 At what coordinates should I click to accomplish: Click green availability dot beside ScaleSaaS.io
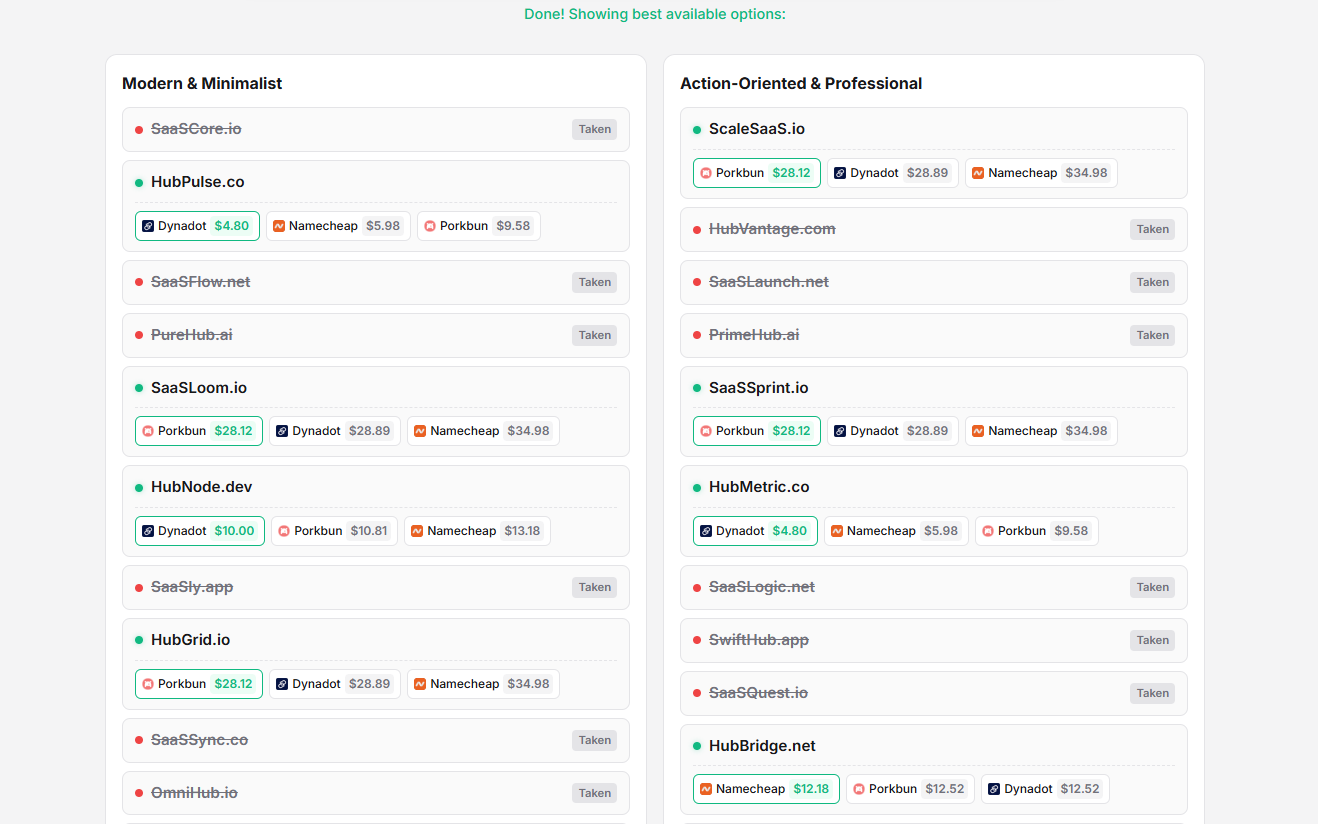click(697, 130)
